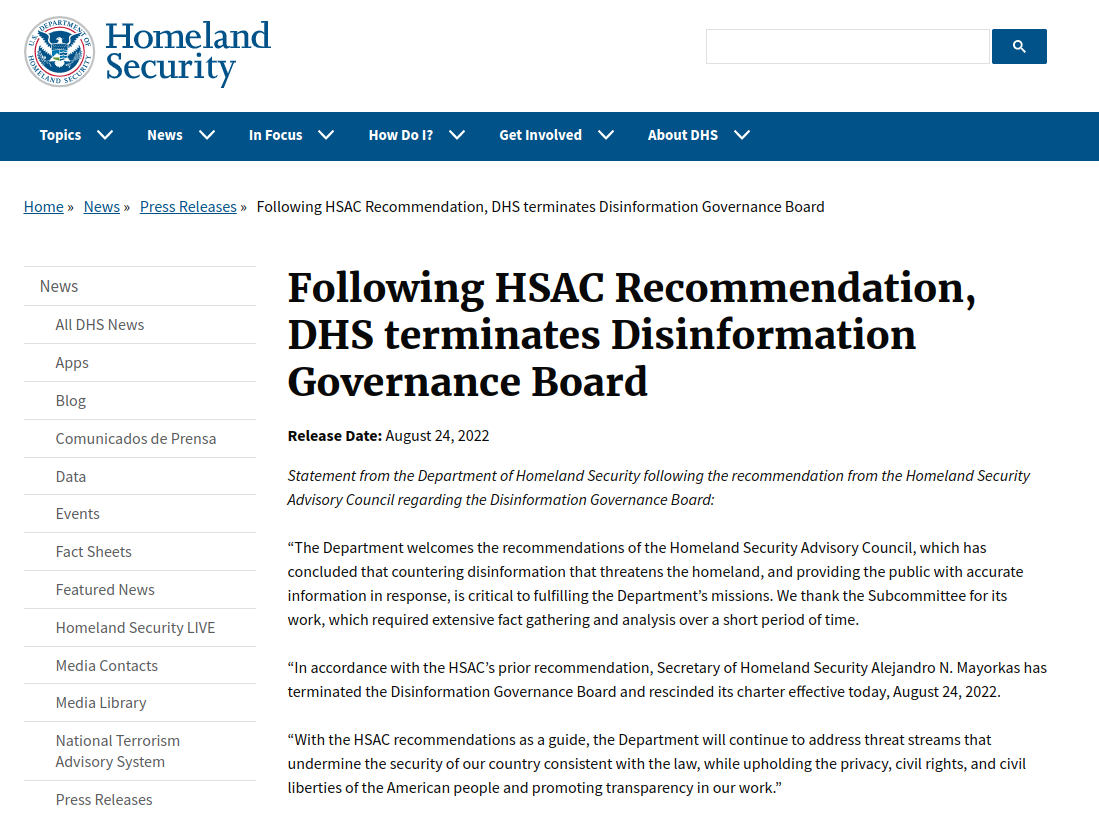Open National Terrorism Advisory System link
This screenshot has height=816, width=1099.
[139, 751]
